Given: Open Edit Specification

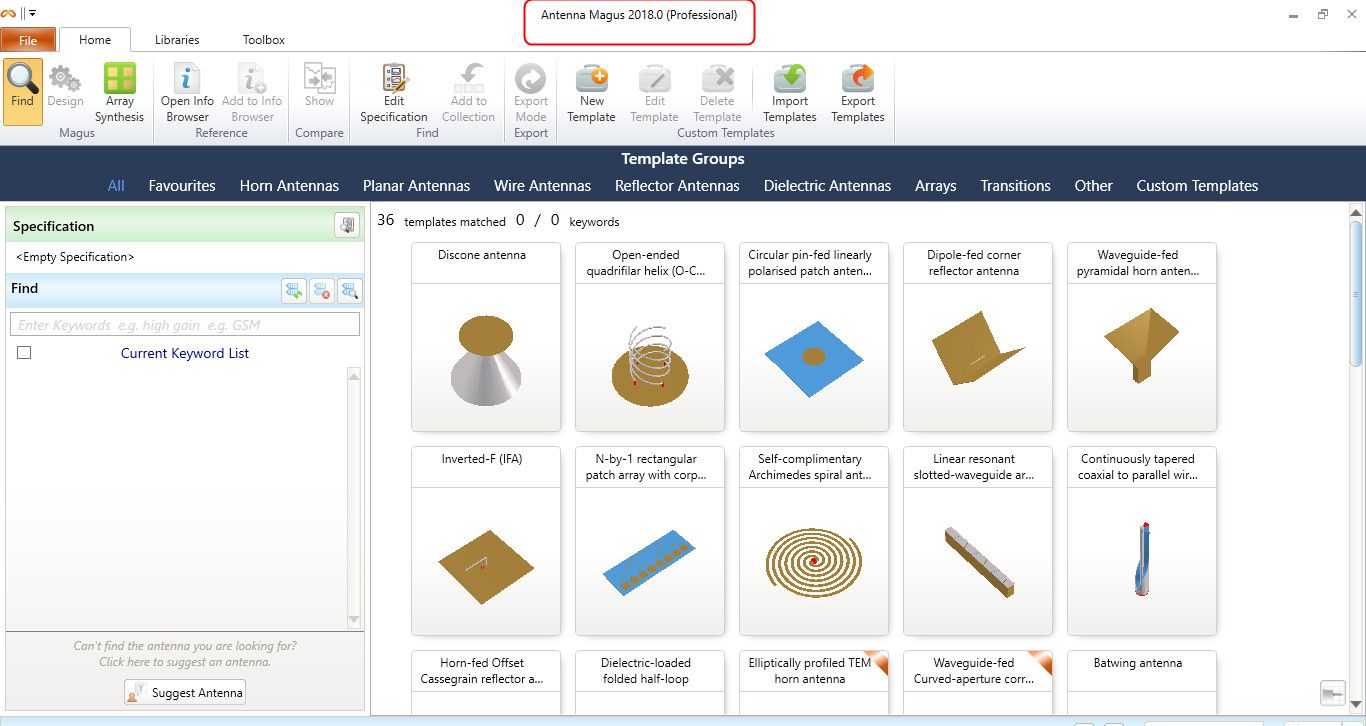Looking at the screenshot, I should pyautogui.click(x=394, y=91).
